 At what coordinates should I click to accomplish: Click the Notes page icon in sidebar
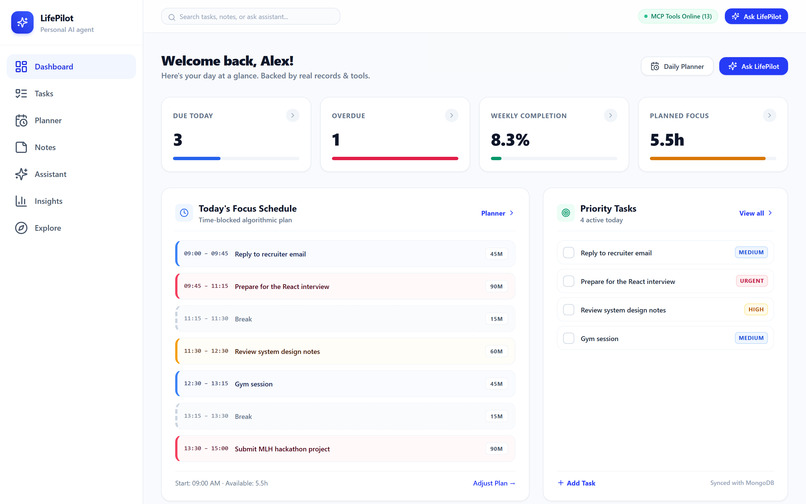tap(21, 147)
